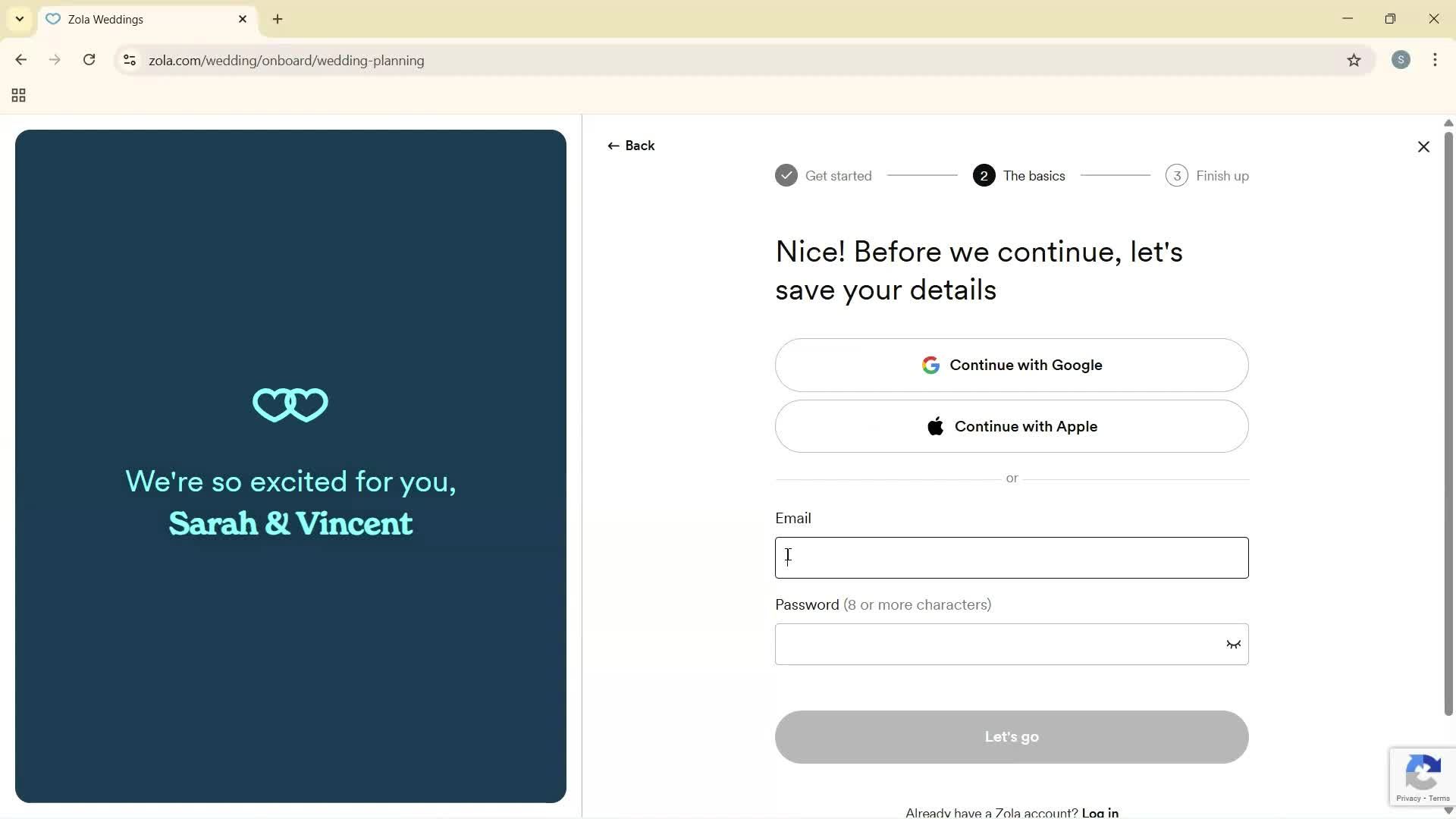Screen dimensions: 1456x819
Task: Bookmark this page with the star icon
Action: pos(1355,61)
